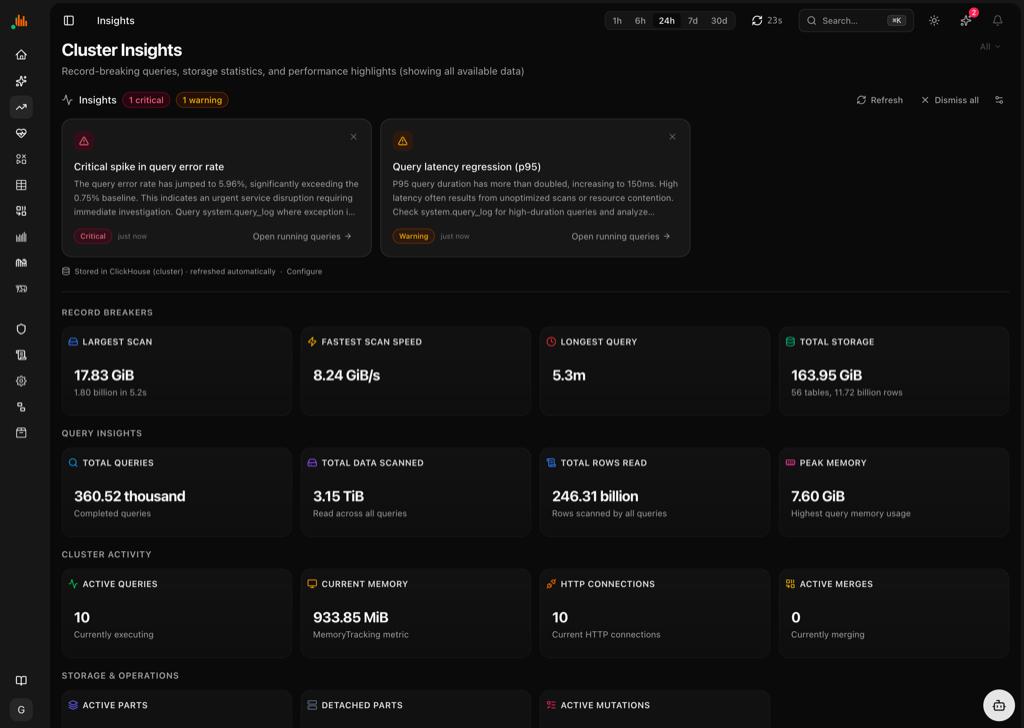Click the auto-refresh 23s countdown
The image size is (1024, 728).
(767, 21)
